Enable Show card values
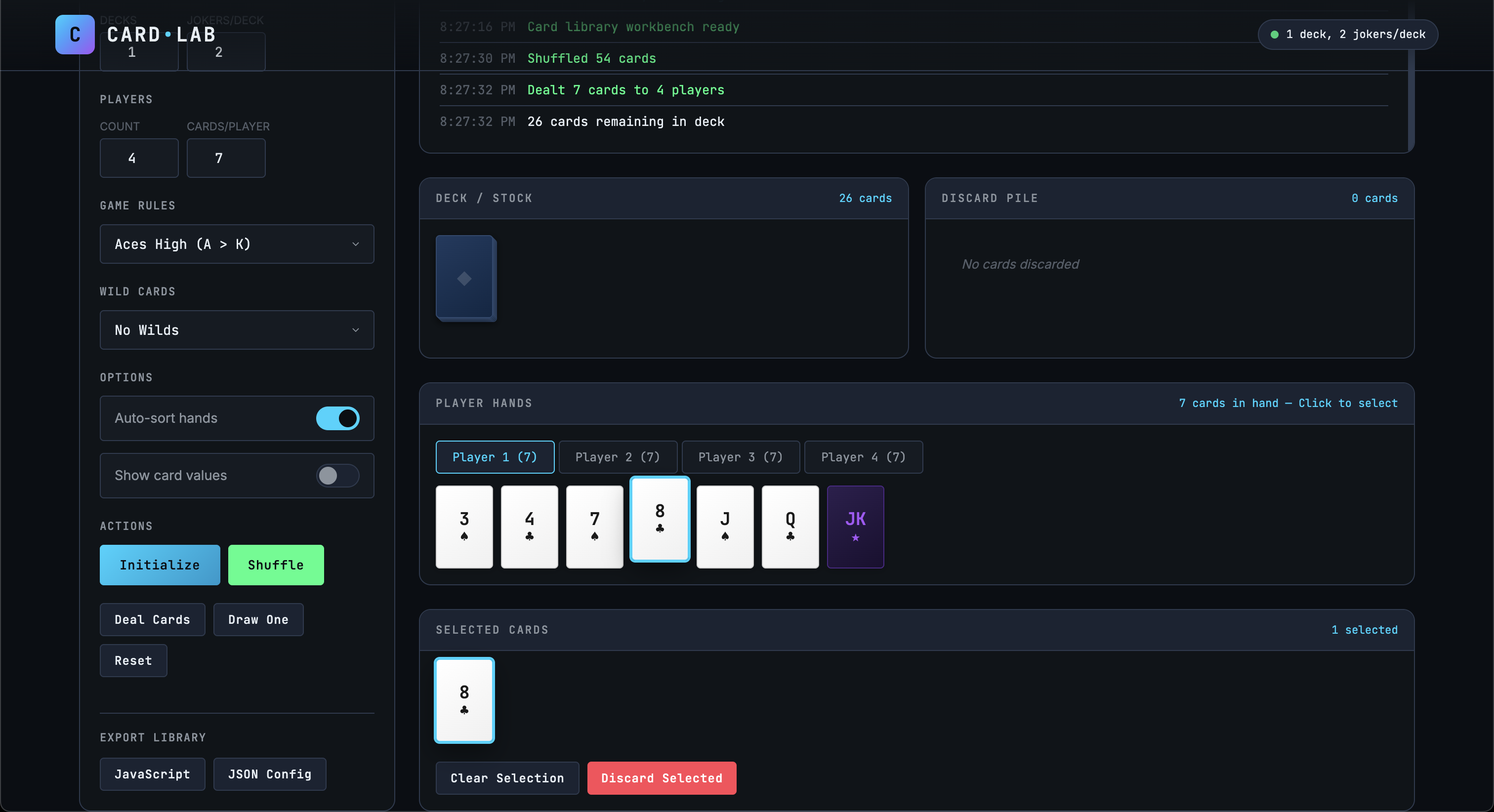This screenshot has width=1494, height=812. coord(338,475)
